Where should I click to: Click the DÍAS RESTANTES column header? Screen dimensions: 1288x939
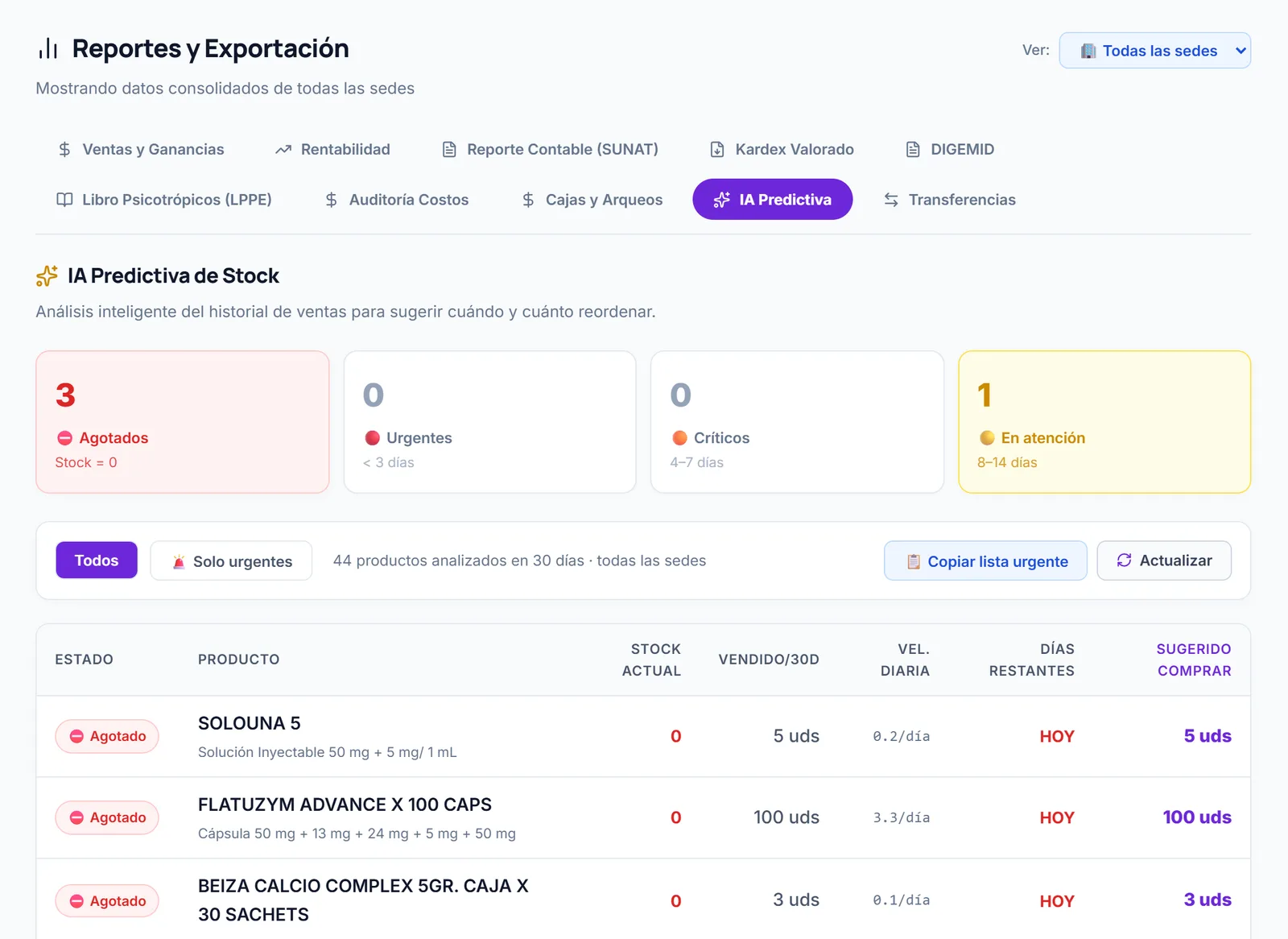[x=1032, y=660]
